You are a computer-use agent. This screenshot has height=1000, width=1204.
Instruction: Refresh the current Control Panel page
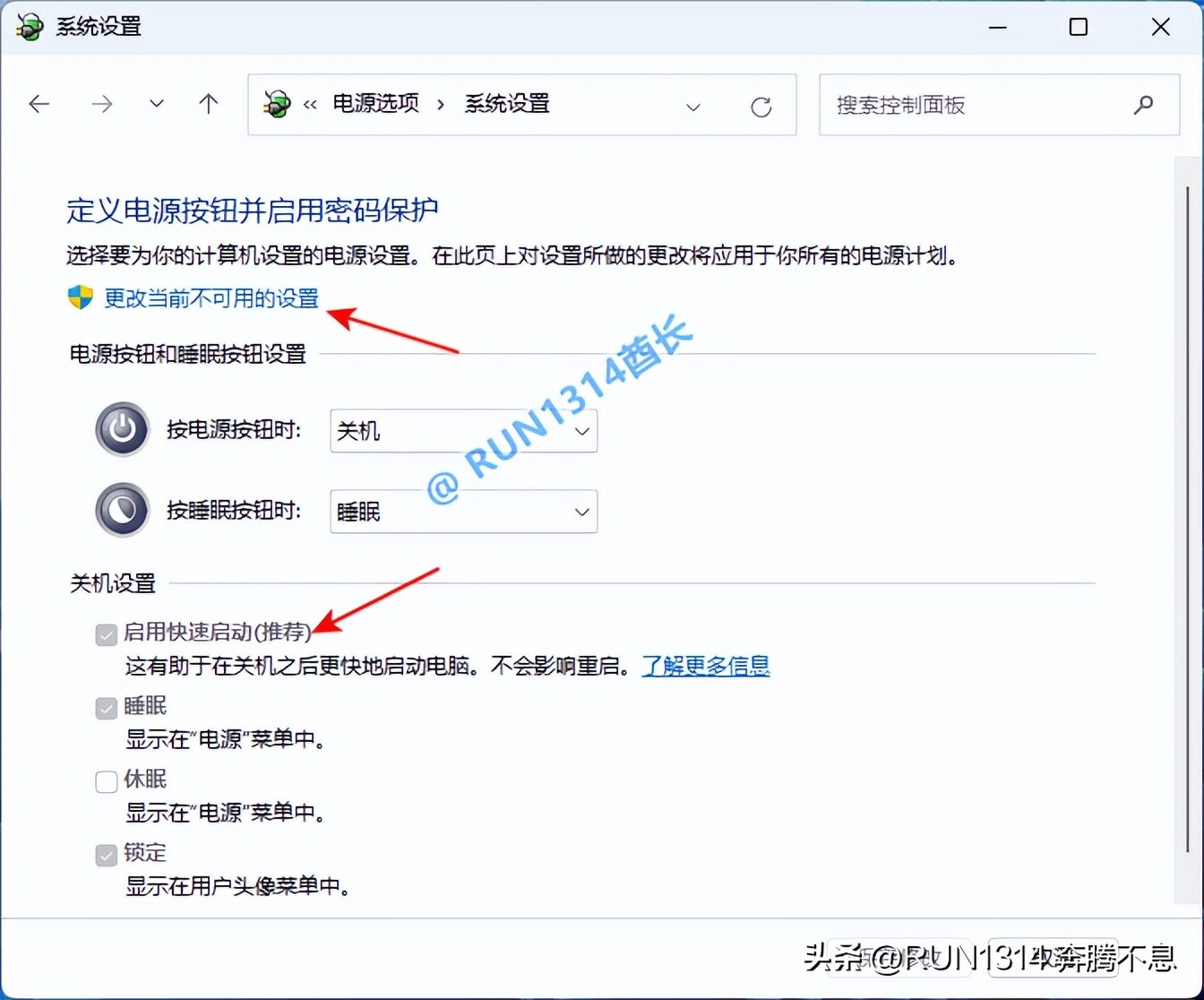click(761, 106)
